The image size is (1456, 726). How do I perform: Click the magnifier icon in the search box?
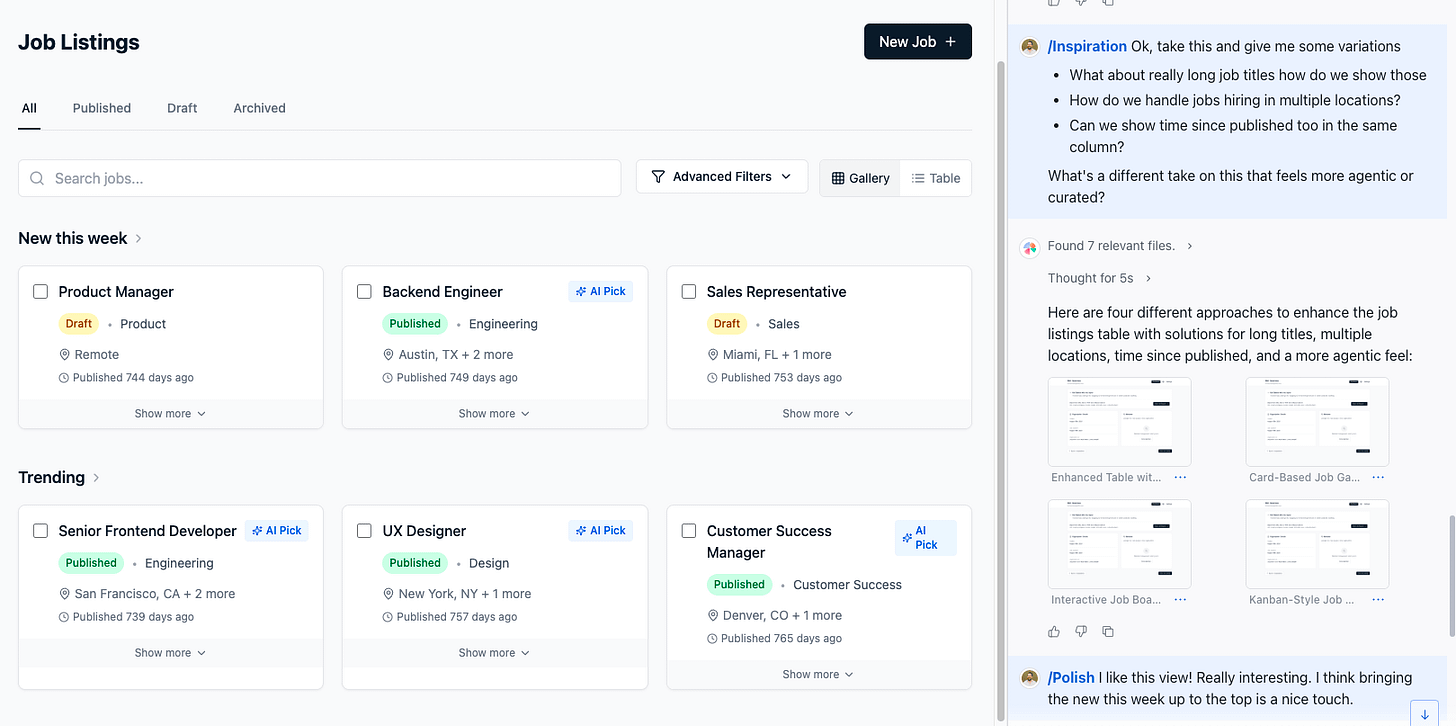[x=37, y=178]
